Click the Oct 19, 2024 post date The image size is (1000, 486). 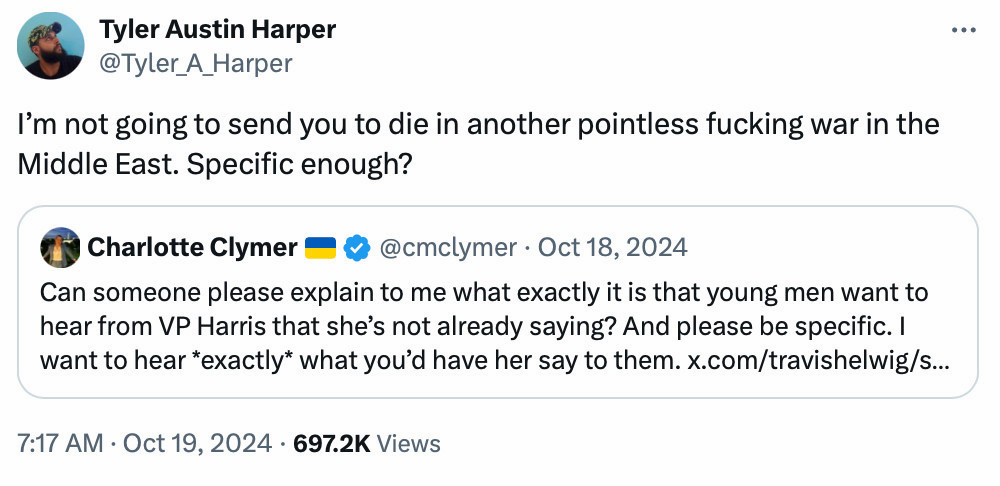click(x=196, y=443)
